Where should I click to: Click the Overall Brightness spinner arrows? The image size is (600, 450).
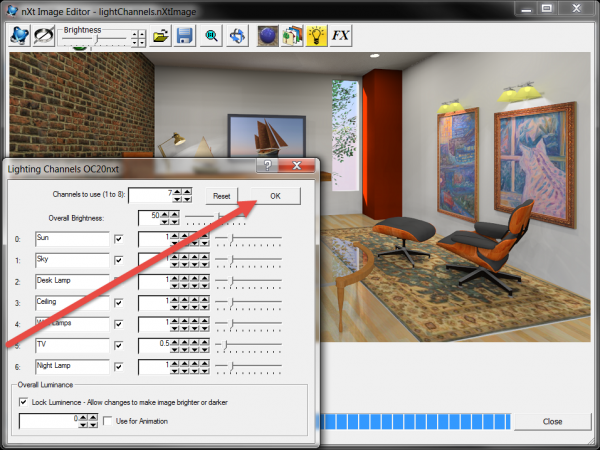click(169, 218)
